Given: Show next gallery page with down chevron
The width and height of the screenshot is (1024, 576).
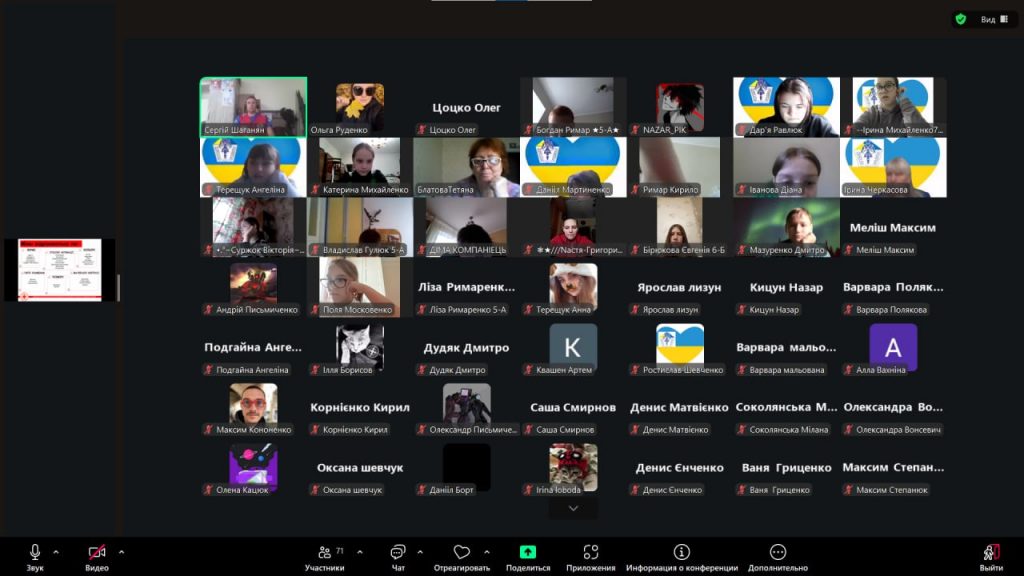Looking at the screenshot, I should click(573, 508).
